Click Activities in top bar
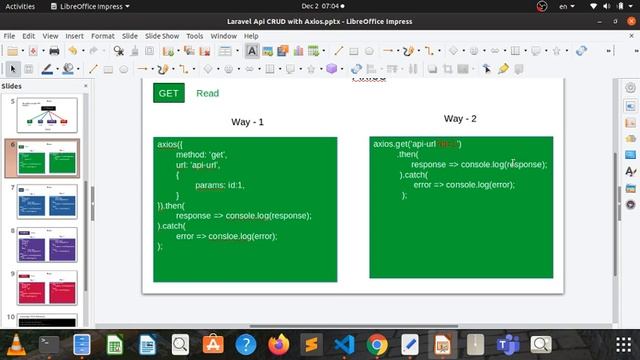The height and width of the screenshot is (360, 640). pos(20,6)
